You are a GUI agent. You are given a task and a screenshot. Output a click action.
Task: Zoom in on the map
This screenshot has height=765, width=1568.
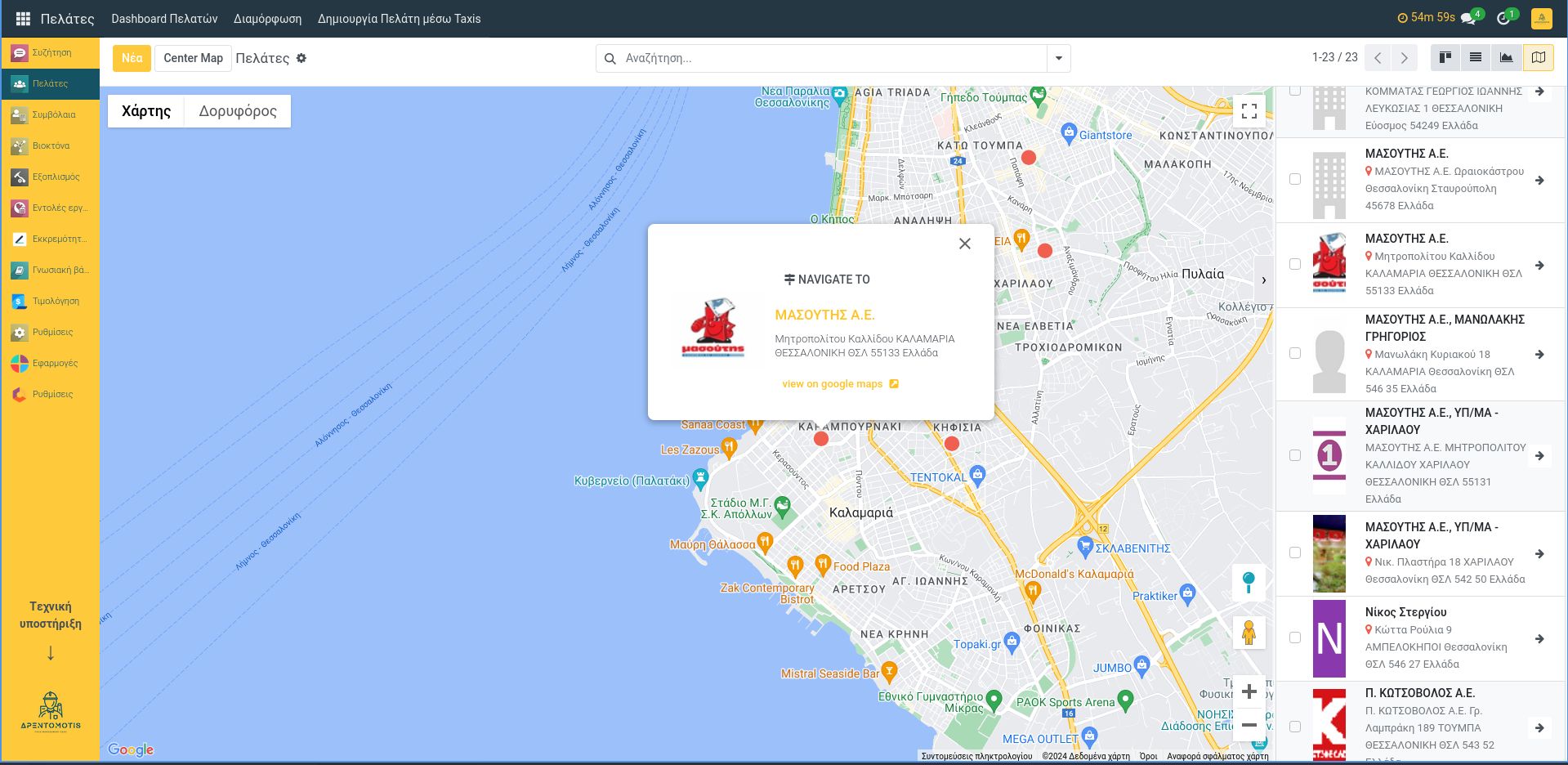[x=1249, y=692]
